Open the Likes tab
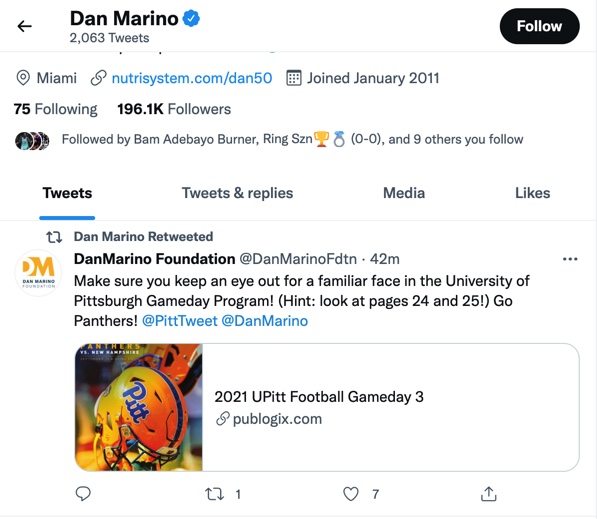597x519 pixels. [532, 193]
